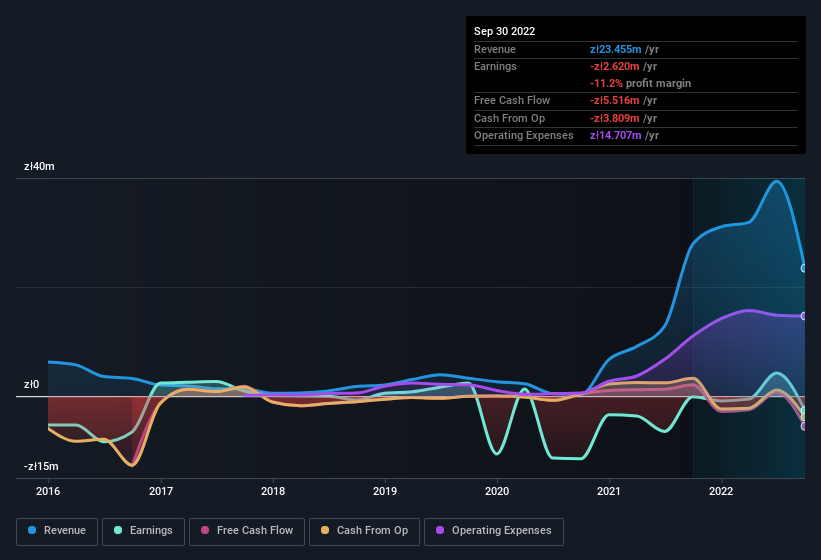Click the zł14.707m operating expenses value
Viewport: 821px width, 560px height.
click(x=615, y=136)
